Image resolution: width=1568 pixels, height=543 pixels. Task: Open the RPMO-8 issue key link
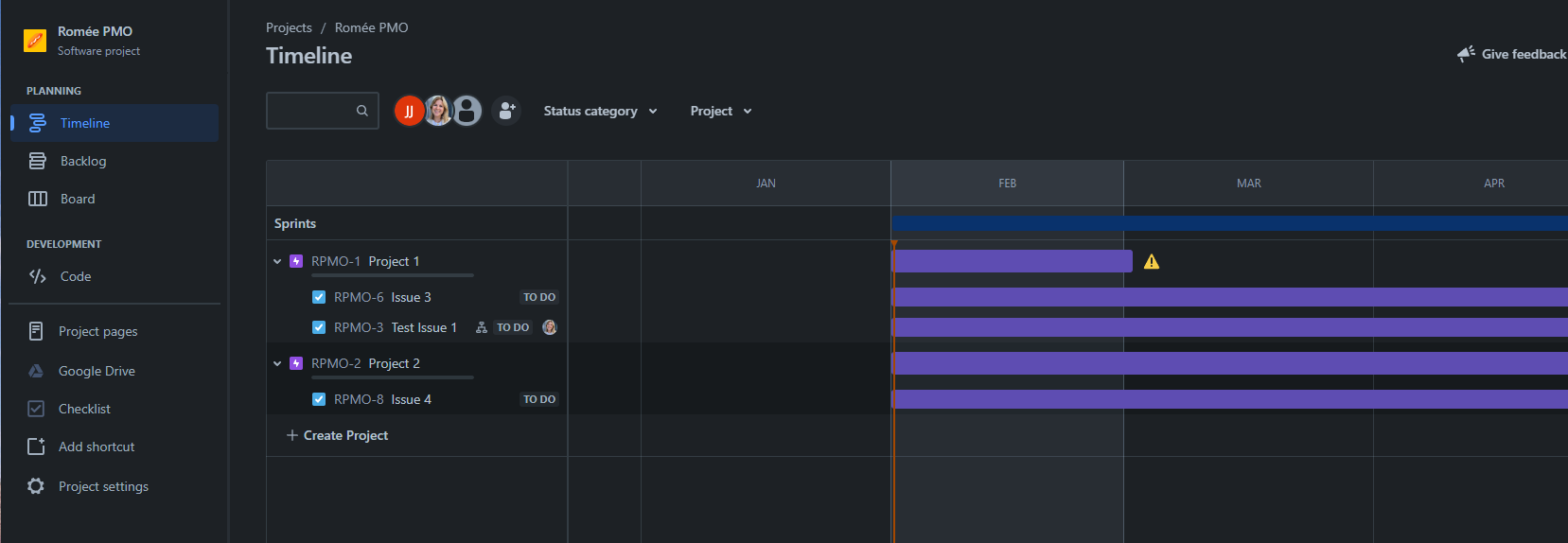click(x=359, y=399)
